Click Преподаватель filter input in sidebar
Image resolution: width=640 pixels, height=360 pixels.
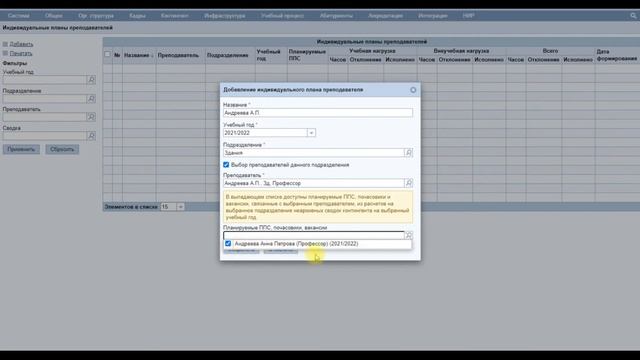point(45,117)
